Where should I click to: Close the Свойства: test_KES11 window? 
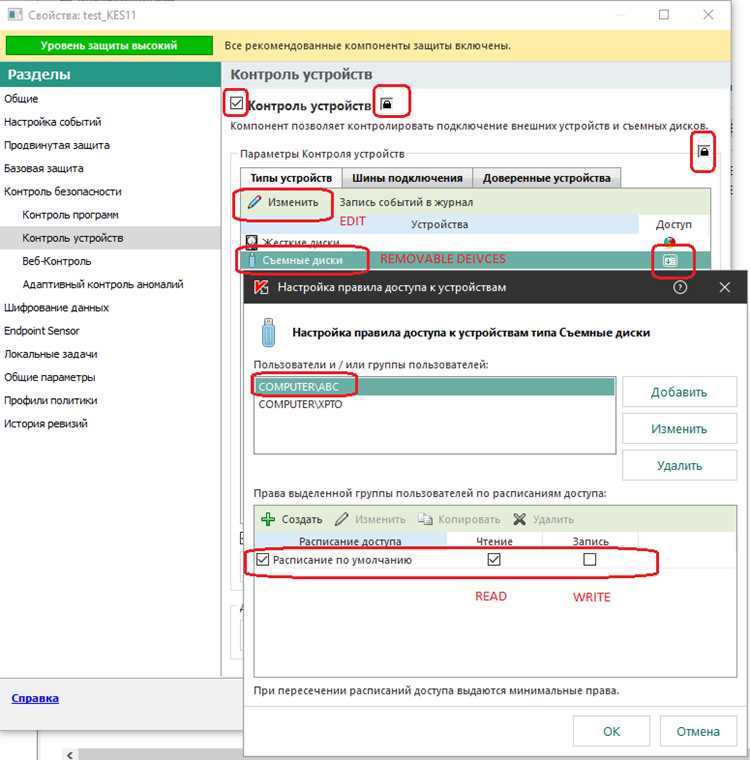(708, 15)
